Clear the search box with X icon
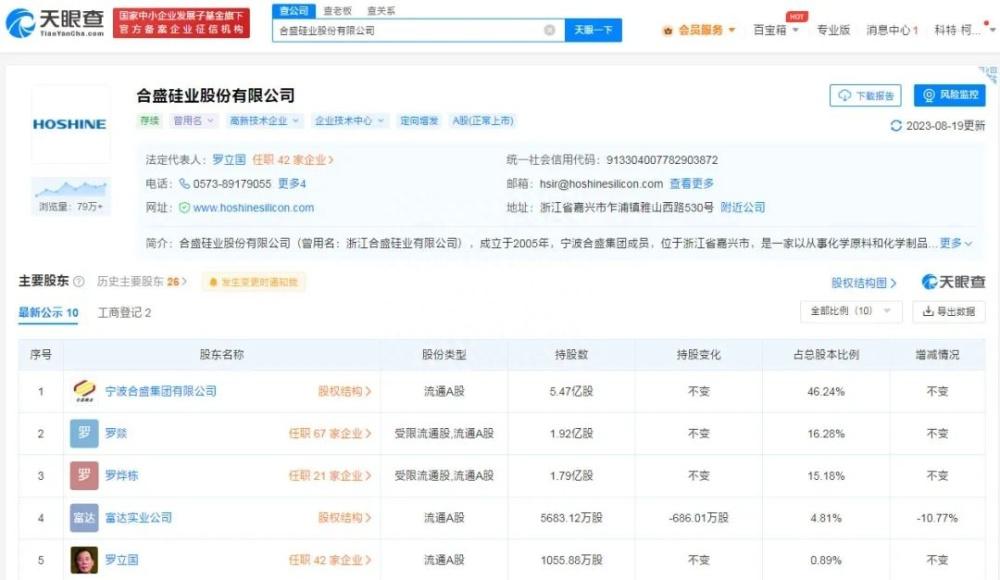Image resolution: width=1000 pixels, height=580 pixels. click(549, 31)
